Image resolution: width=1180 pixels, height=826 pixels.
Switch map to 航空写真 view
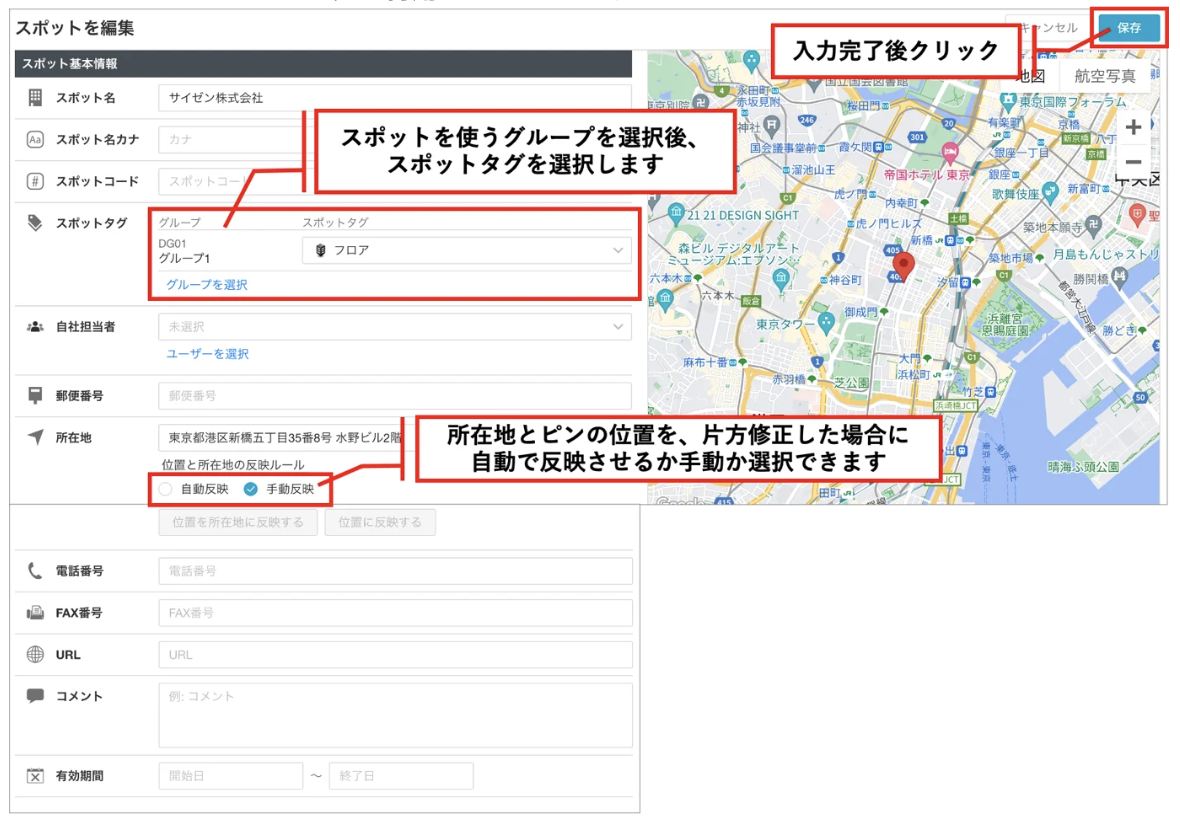(x=1104, y=76)
